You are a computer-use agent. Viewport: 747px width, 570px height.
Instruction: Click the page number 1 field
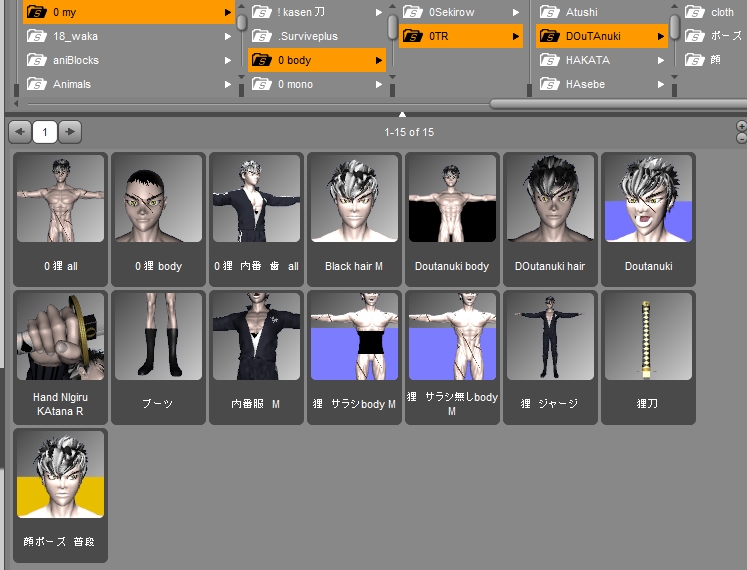45,132
